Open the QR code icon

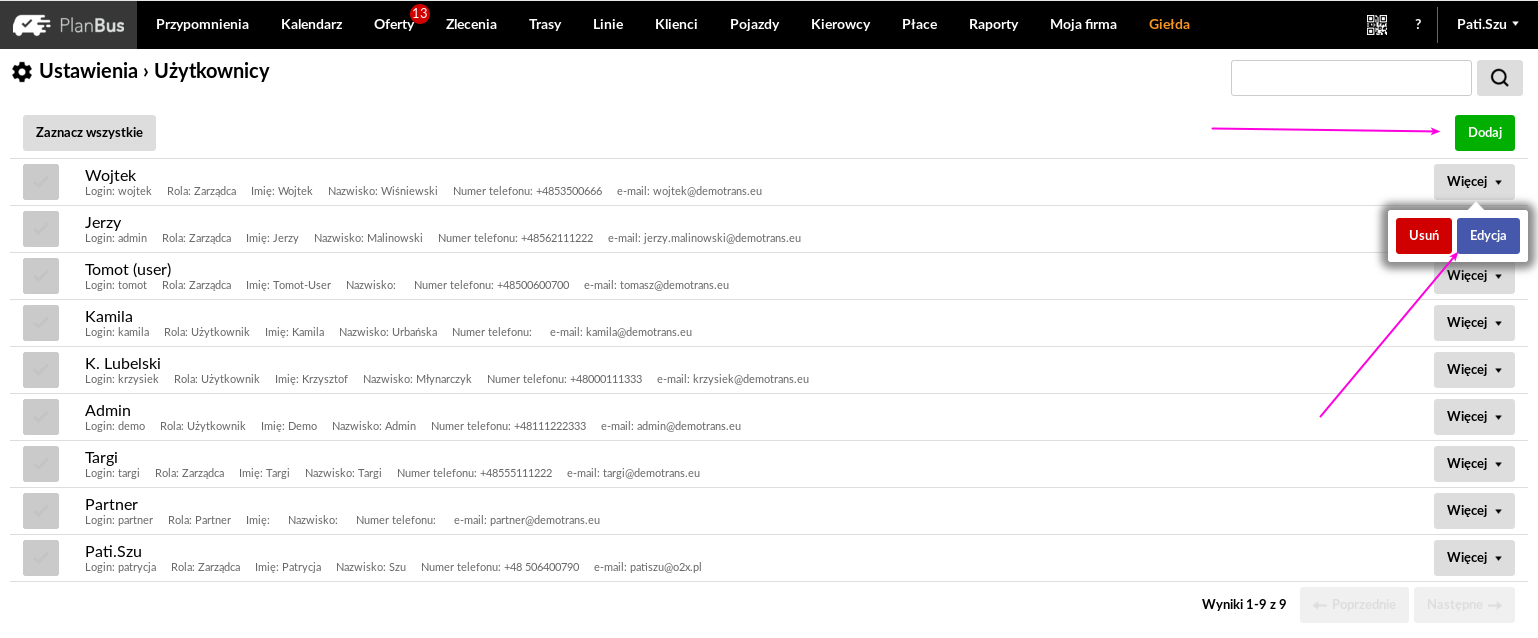pos(1377,25)
